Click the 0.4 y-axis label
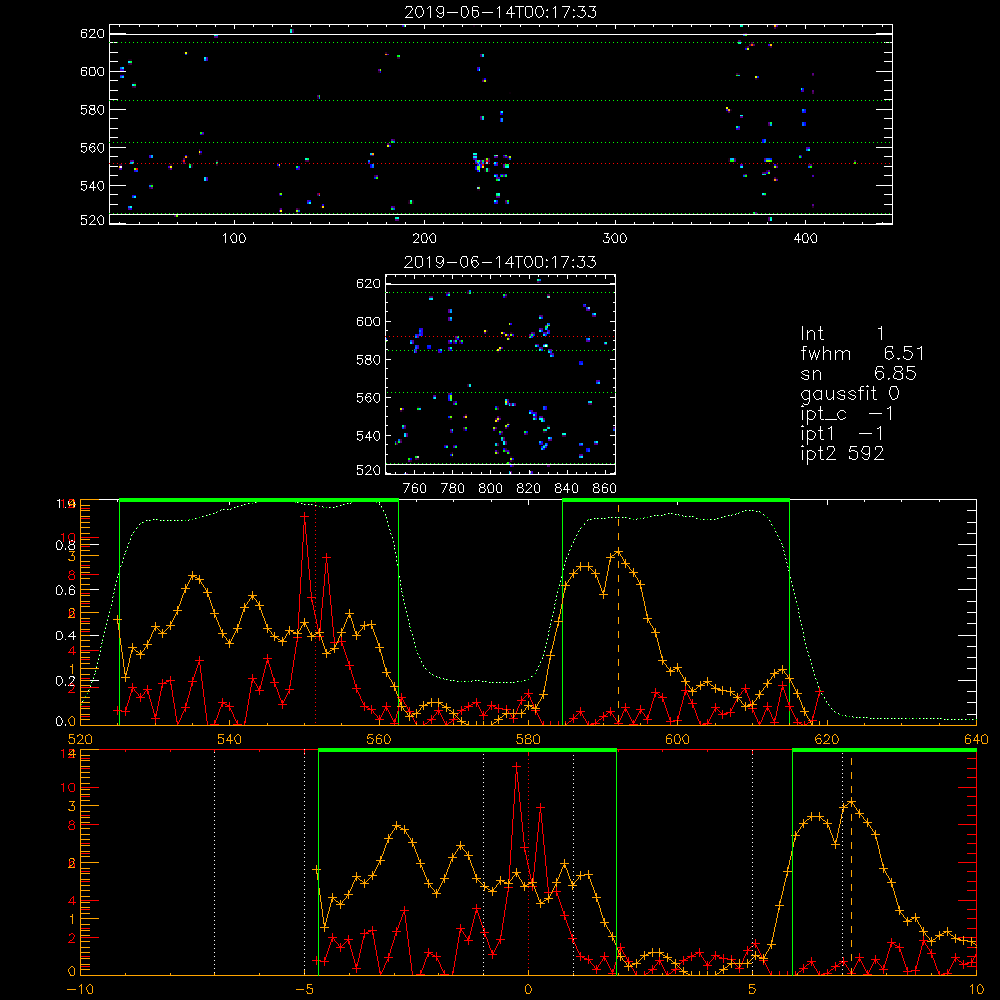Image resolution: width=1000 pixels, height=1000 pixels. 64,636
